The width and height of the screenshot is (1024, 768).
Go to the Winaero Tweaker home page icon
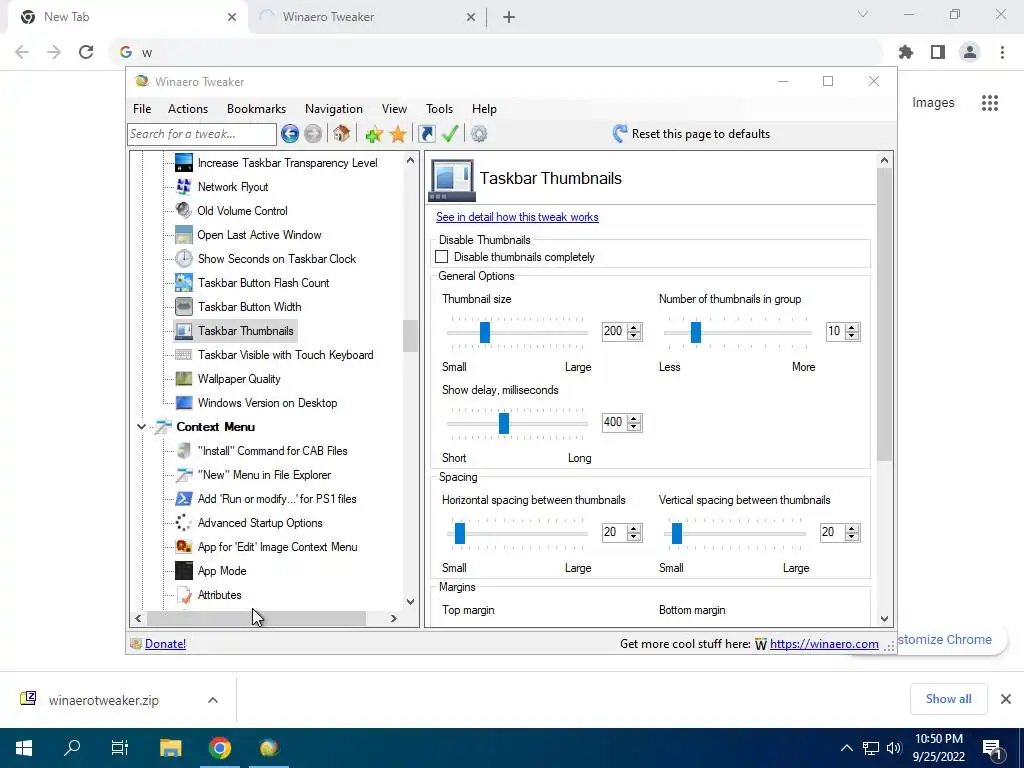point(341,134)
